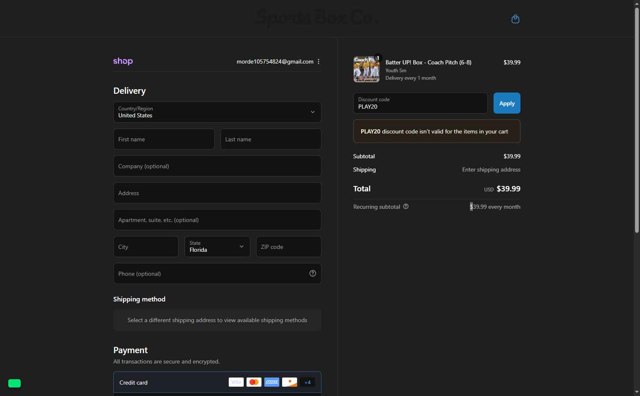640x396 pixels.
Task: Click the Address input field
Action: point(217,193)
